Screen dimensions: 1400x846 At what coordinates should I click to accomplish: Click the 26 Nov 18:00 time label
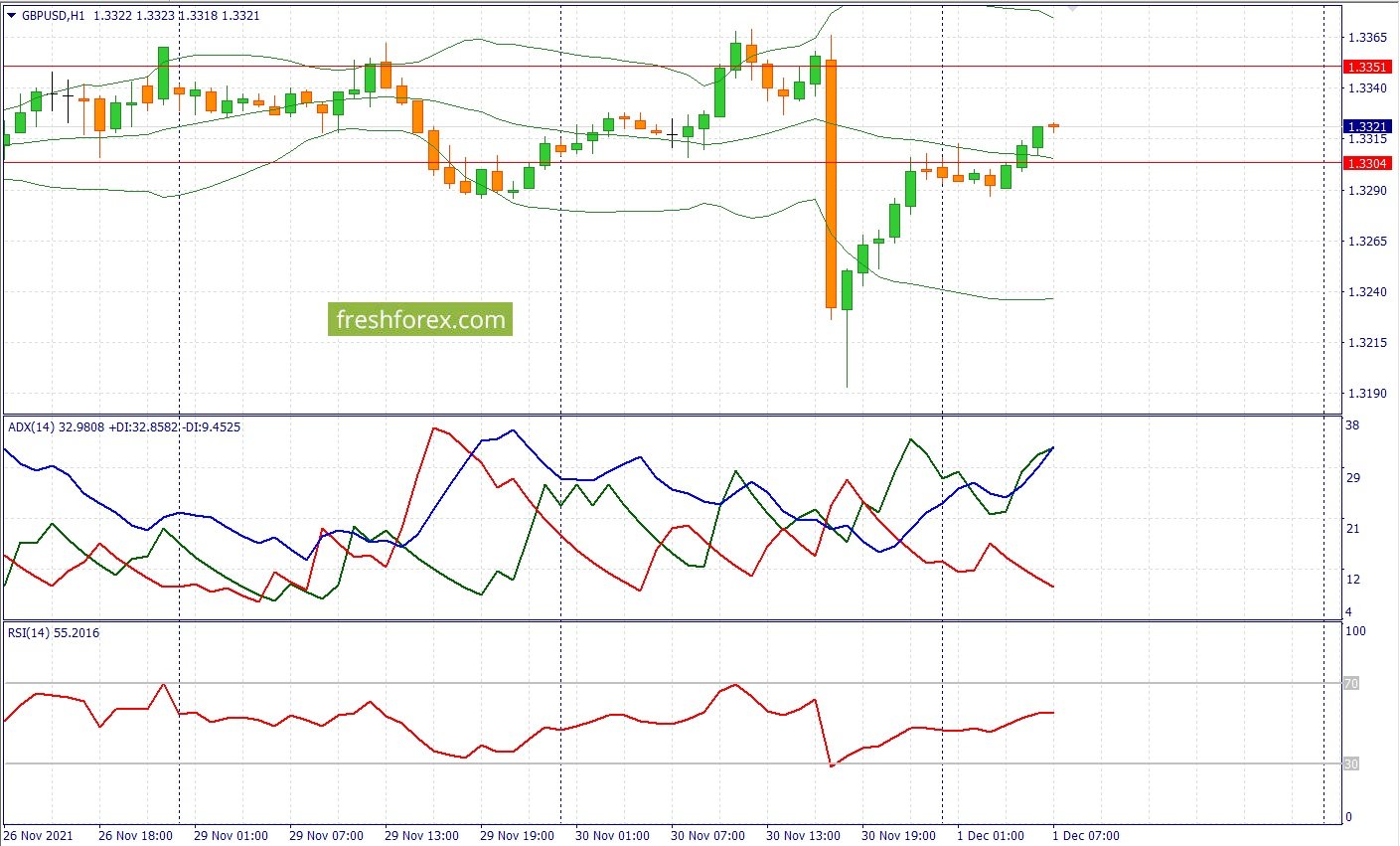(x=135, y=836)
